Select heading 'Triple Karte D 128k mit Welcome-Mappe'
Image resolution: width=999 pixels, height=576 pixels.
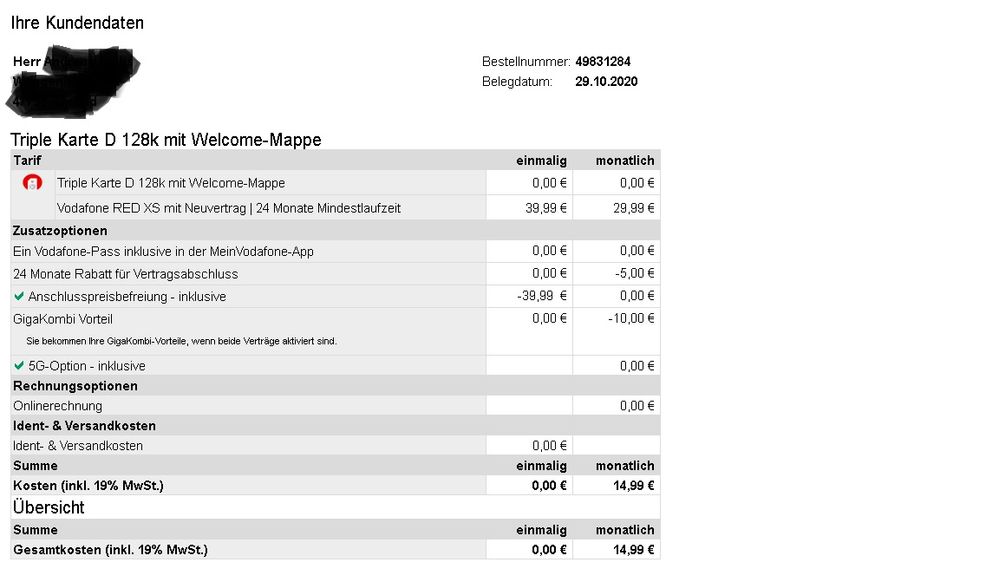tap(166, 140)
